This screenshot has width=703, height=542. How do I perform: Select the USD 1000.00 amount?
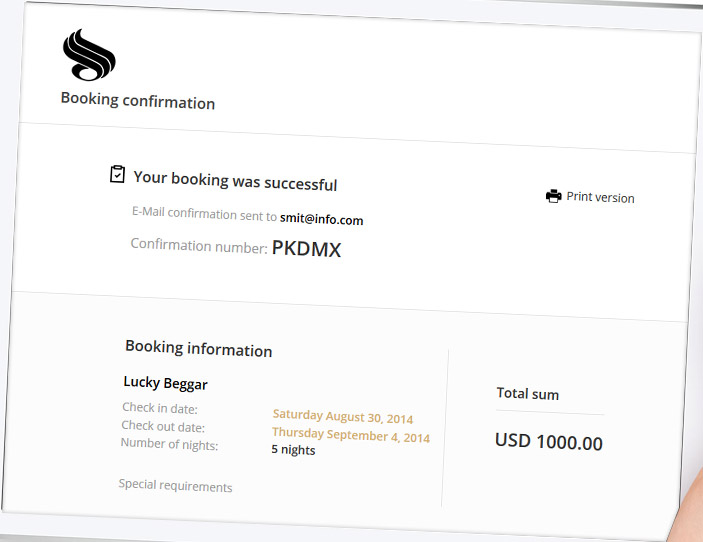(x=548, y=442)
